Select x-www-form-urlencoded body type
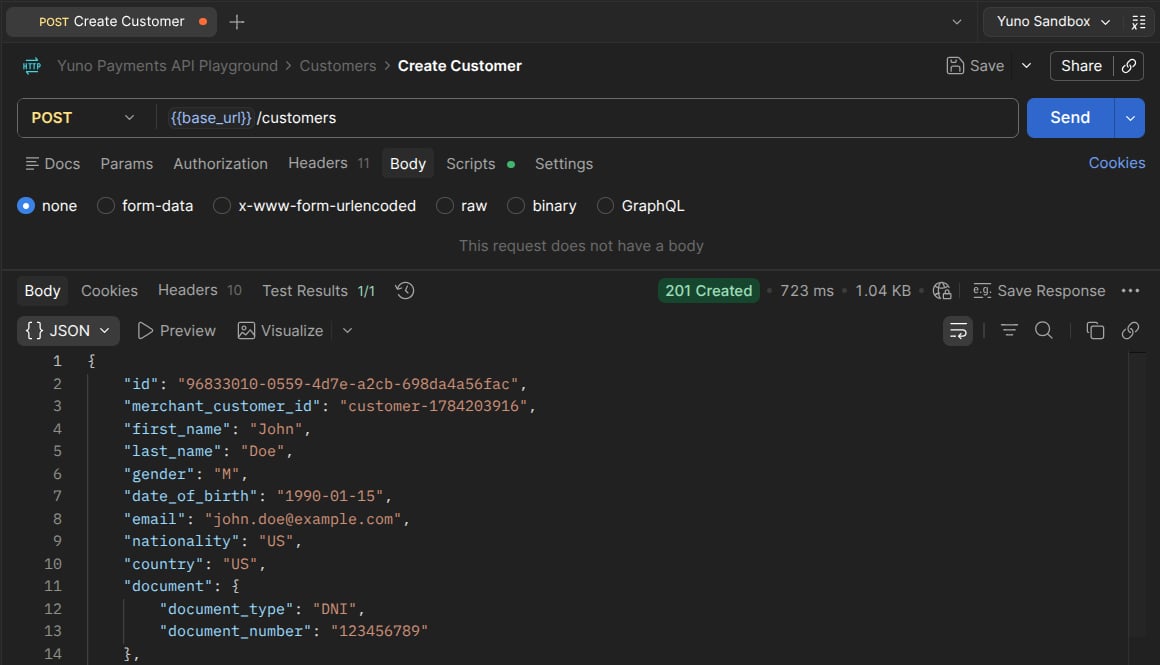The image size is (1160, 665). 314,206
